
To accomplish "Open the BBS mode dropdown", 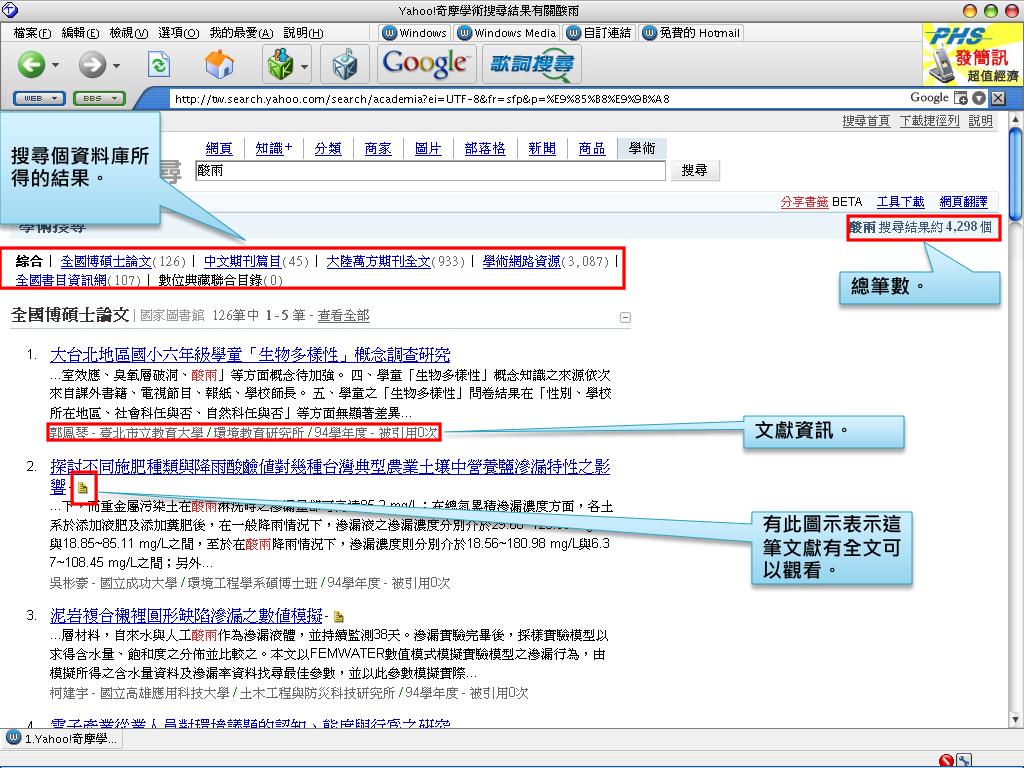I will pos(99,99).
